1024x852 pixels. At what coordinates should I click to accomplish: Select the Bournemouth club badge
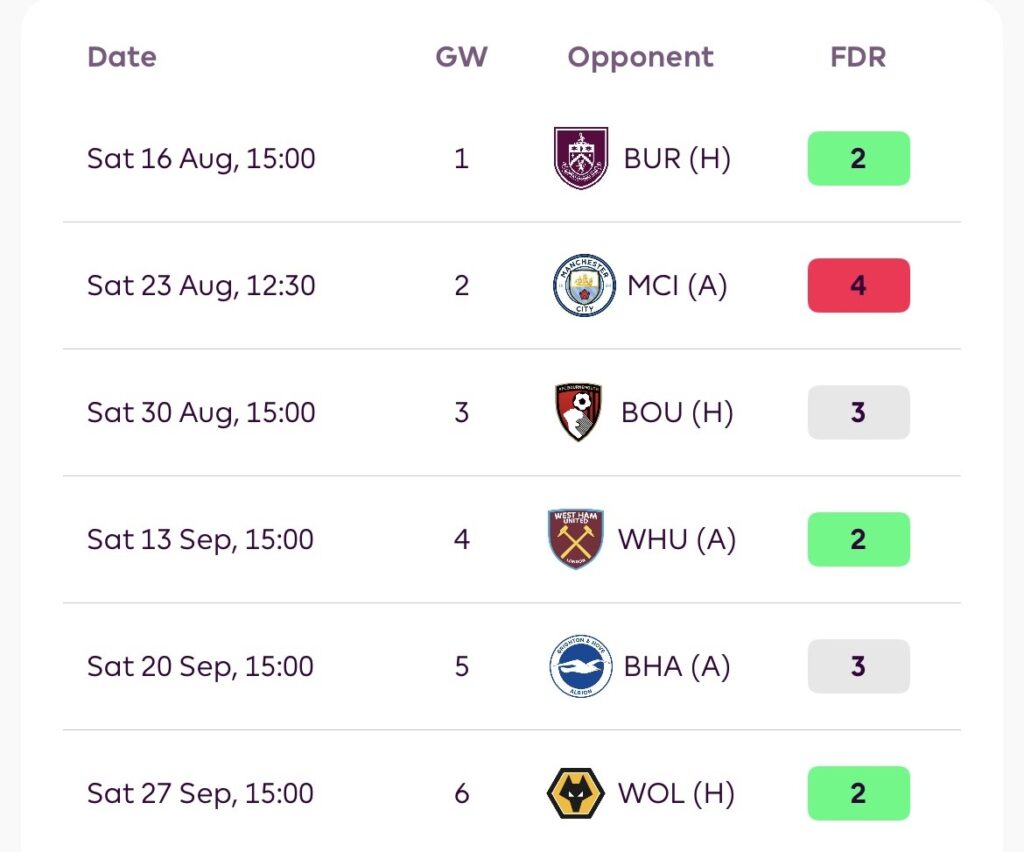tap(578, 412)
